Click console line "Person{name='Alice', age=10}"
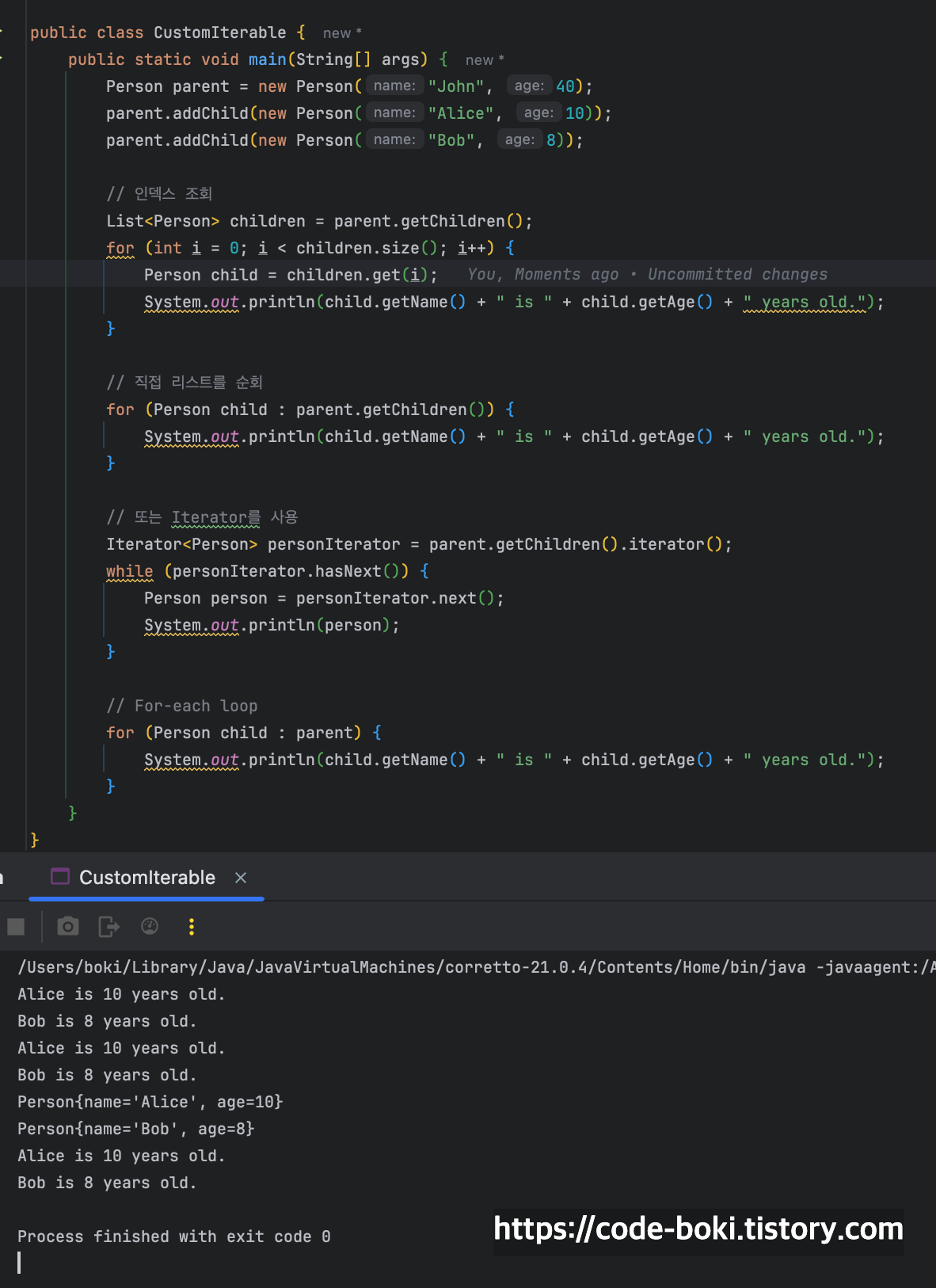 tap(150, 1102)
